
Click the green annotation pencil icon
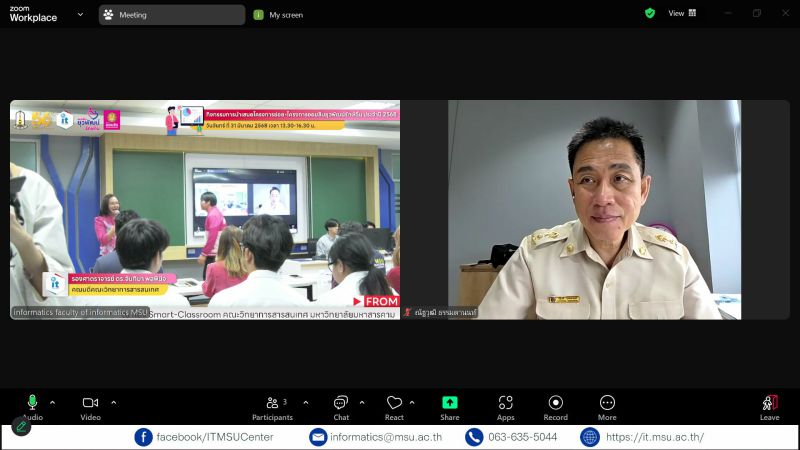point(21,427)
